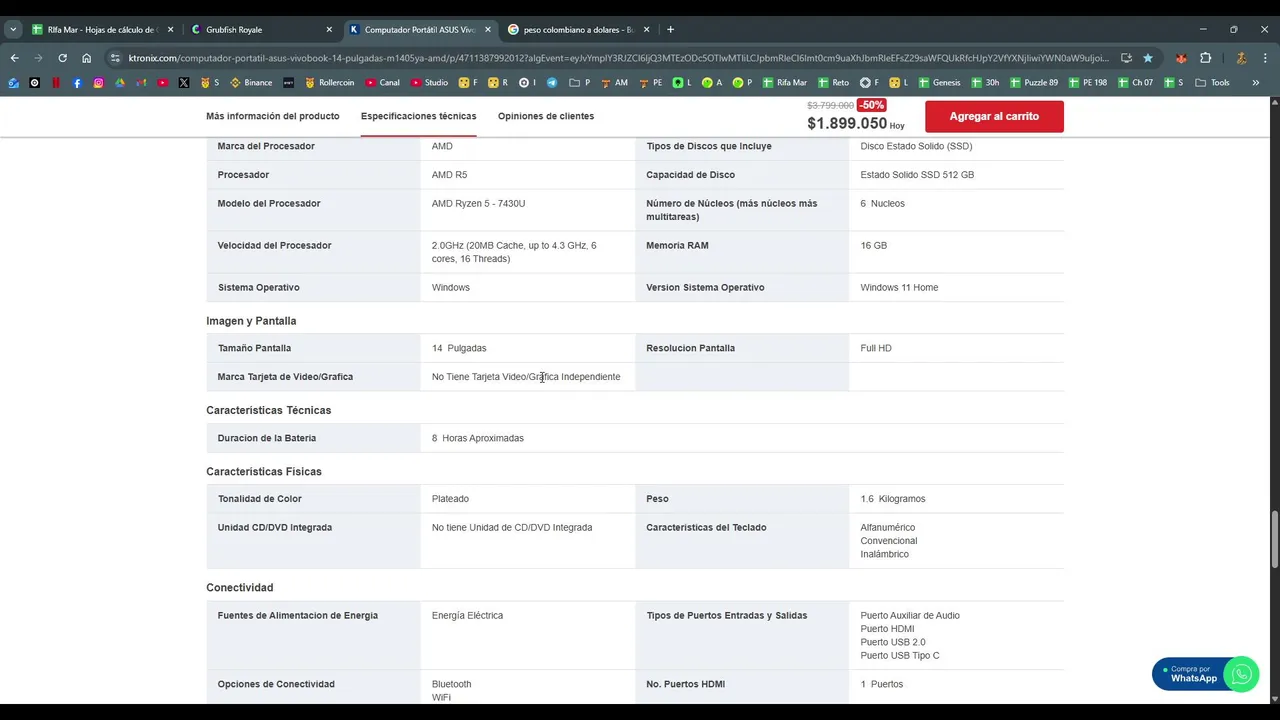Open the Compra por WhatsApp chat button
Image resolution: width=1280 pixels, height=720 pixels.
(x=1204, y=674)
